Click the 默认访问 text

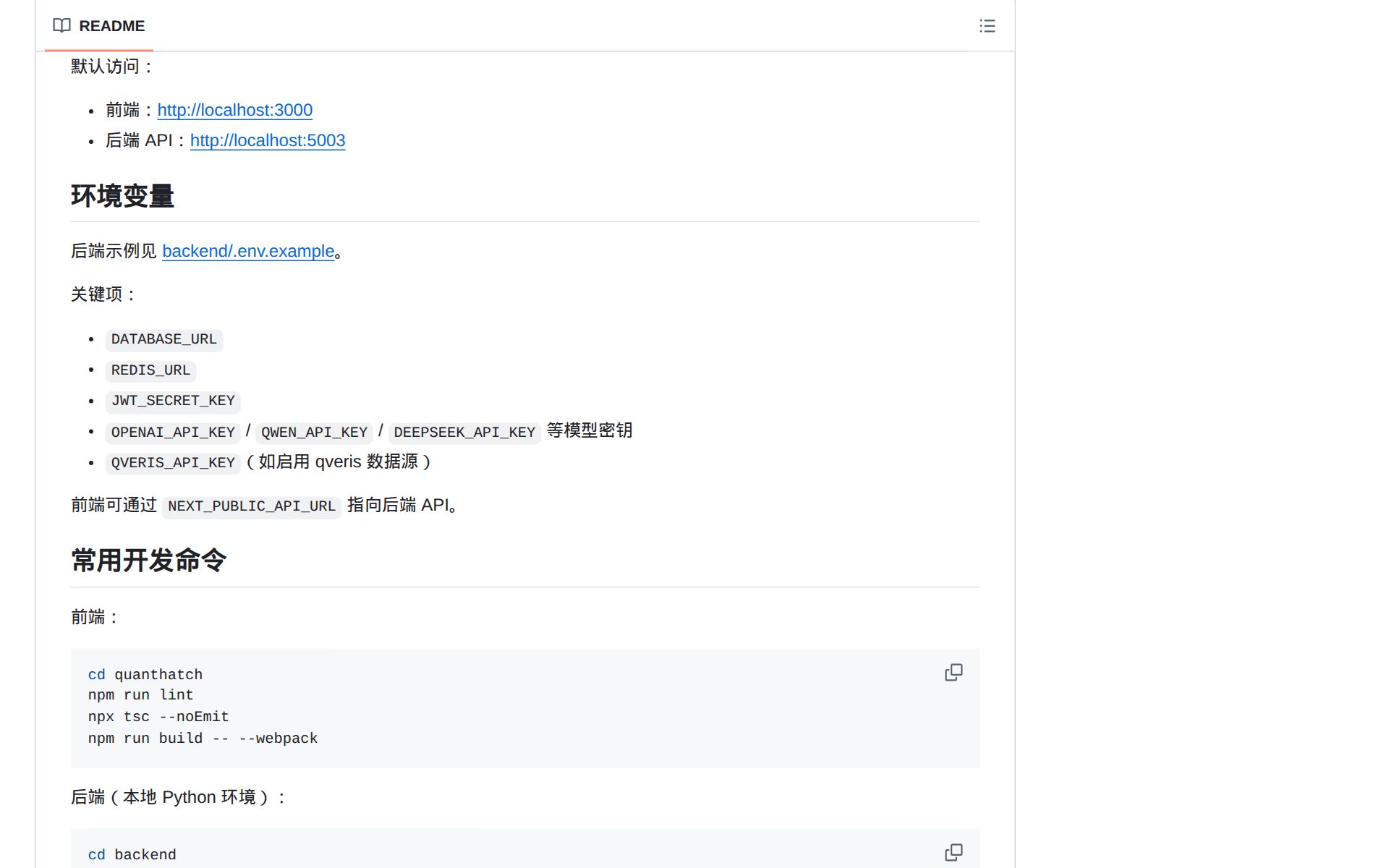coord(112,67)
